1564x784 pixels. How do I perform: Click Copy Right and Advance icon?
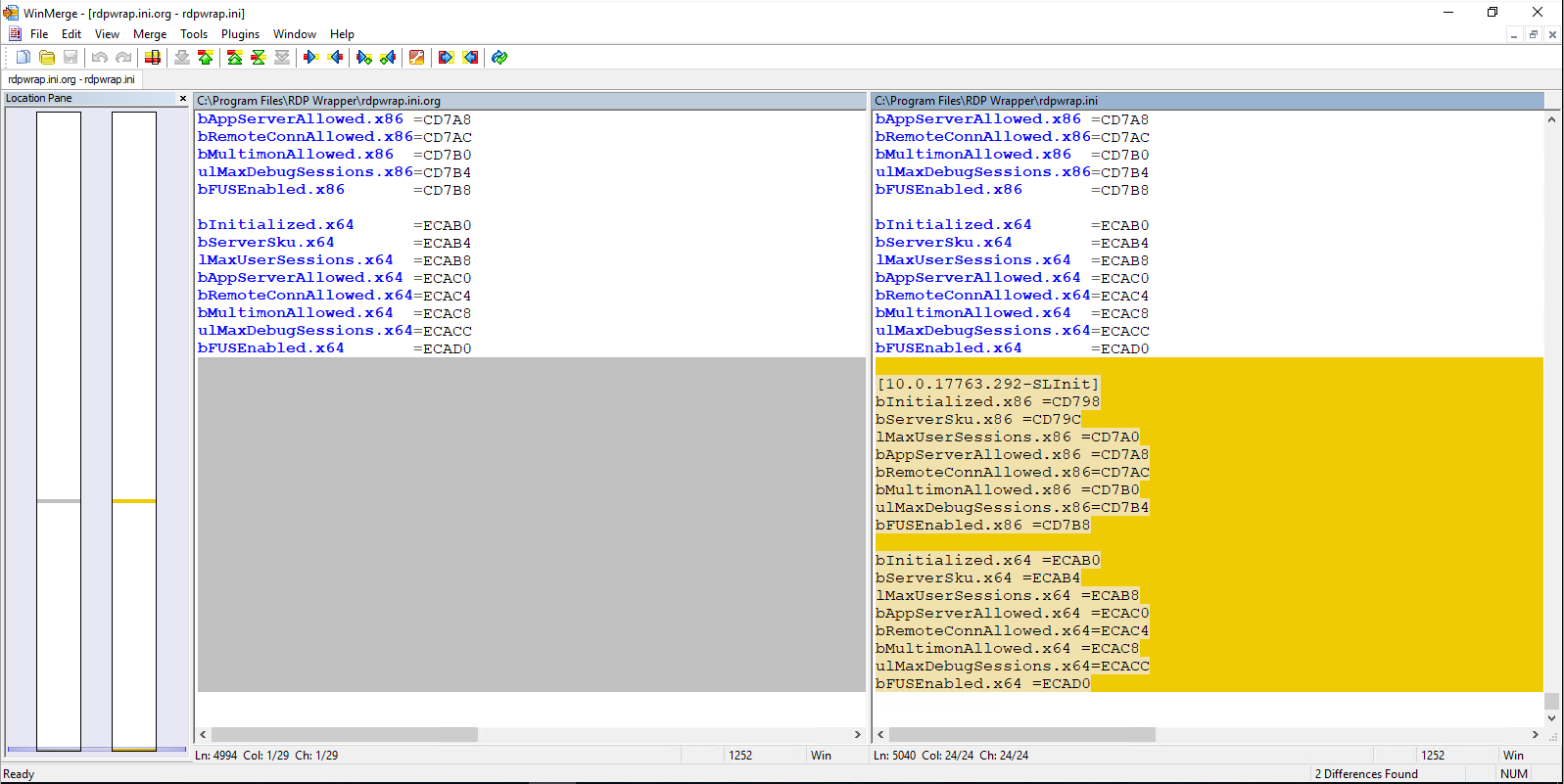[x=364, y=58]
